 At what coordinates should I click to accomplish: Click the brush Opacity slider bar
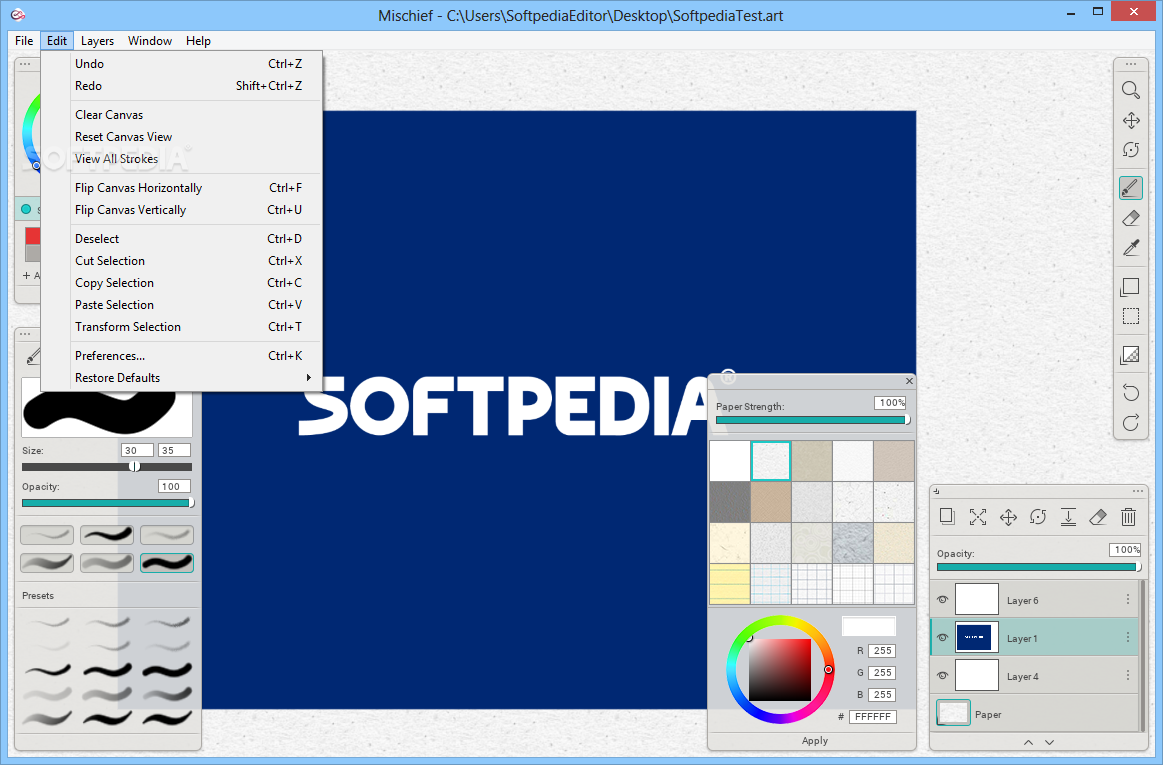pyautogui.click(x=108, y=503)
